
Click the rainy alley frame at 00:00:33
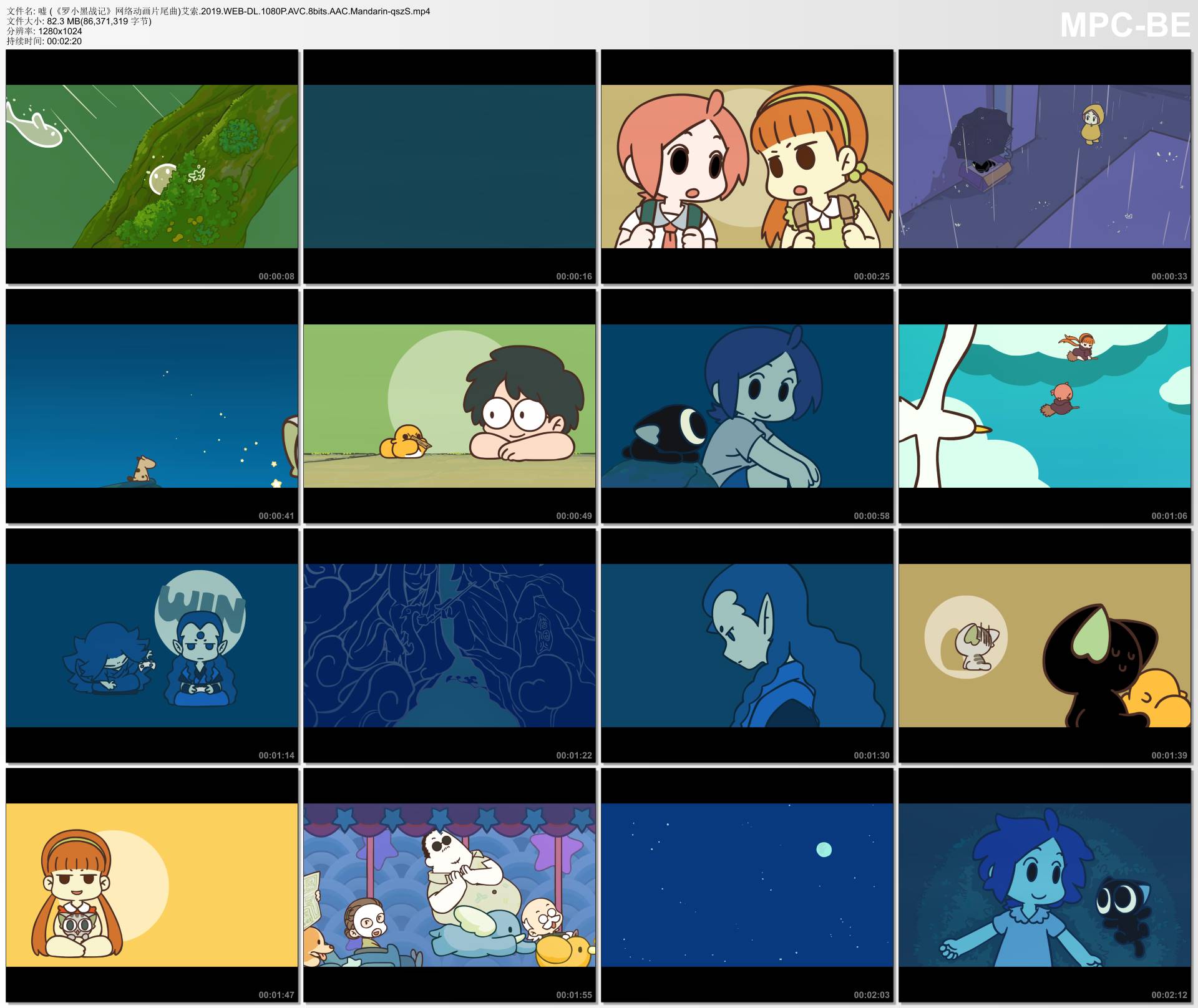[x=1045, y=167]
